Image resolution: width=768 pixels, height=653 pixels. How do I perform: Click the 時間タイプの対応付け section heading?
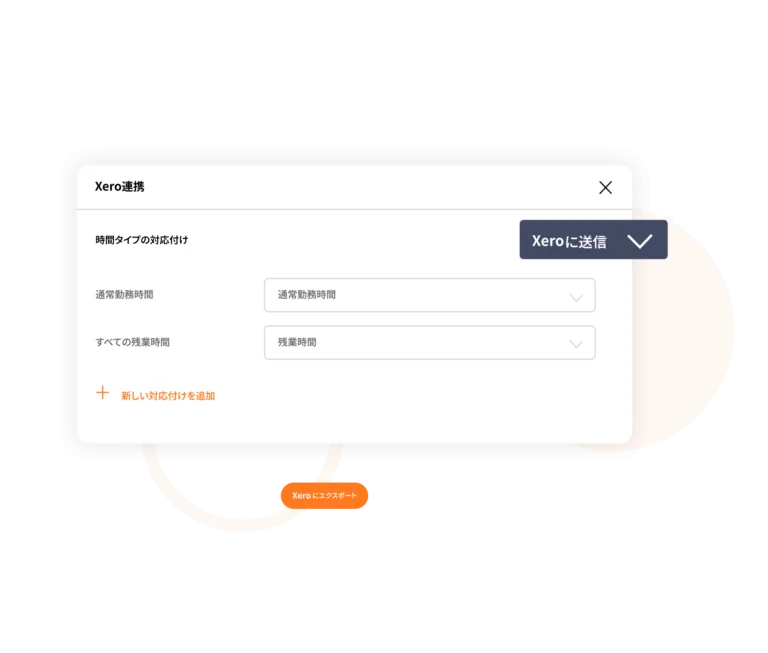point(142,240)
